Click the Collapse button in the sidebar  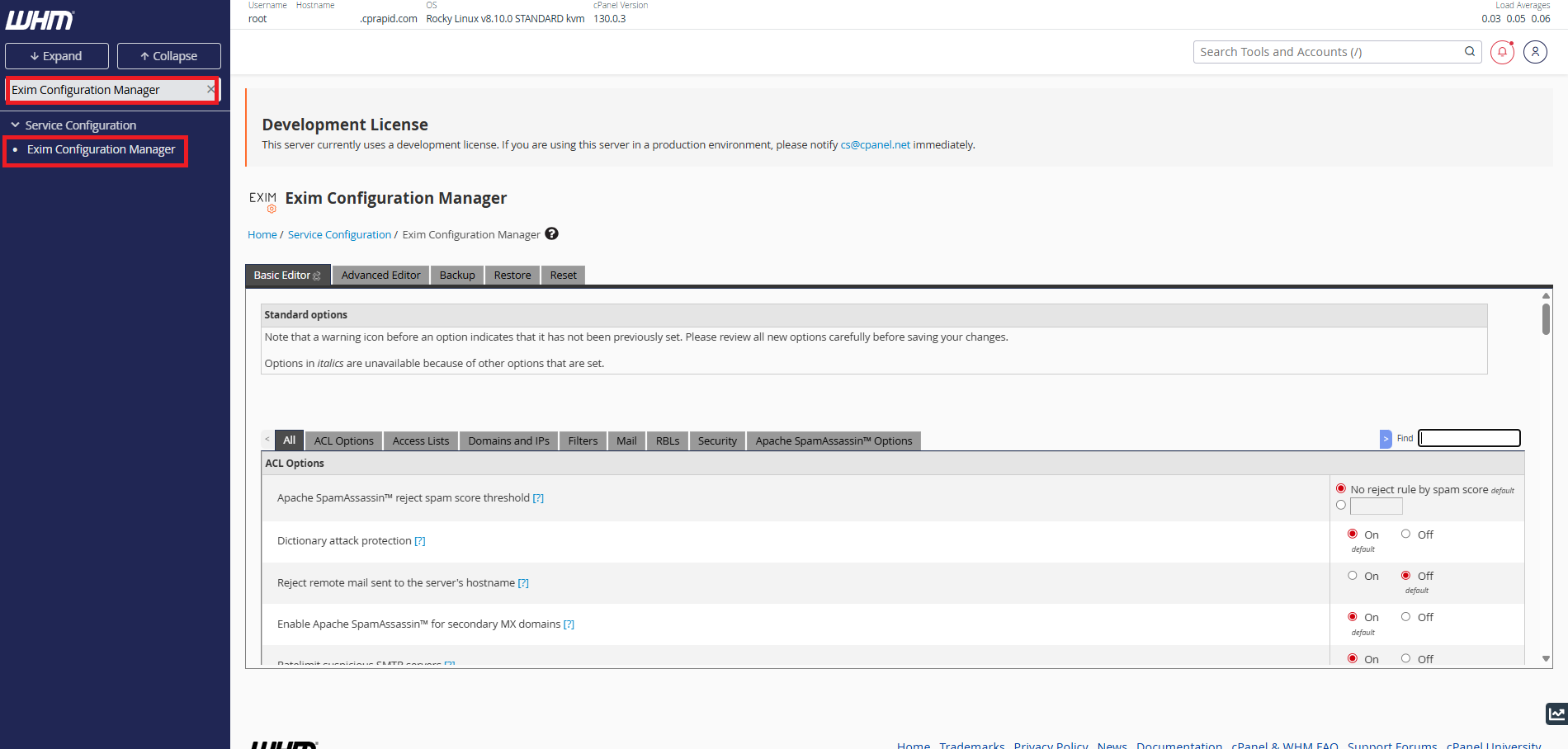click(168, 56)
